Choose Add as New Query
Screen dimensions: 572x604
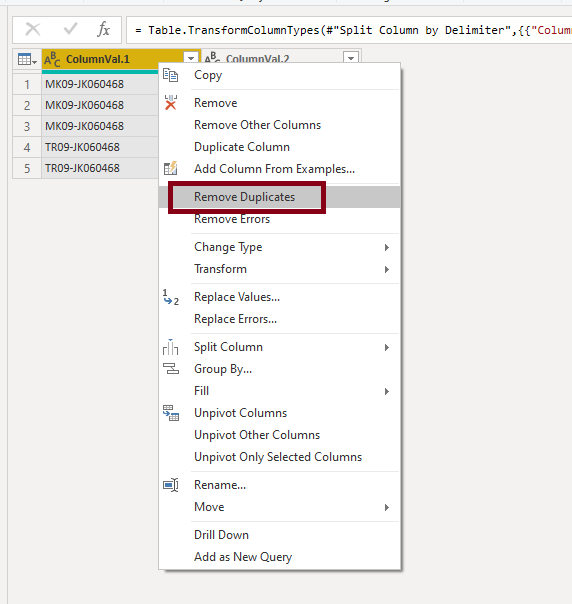tap(280, 557)
